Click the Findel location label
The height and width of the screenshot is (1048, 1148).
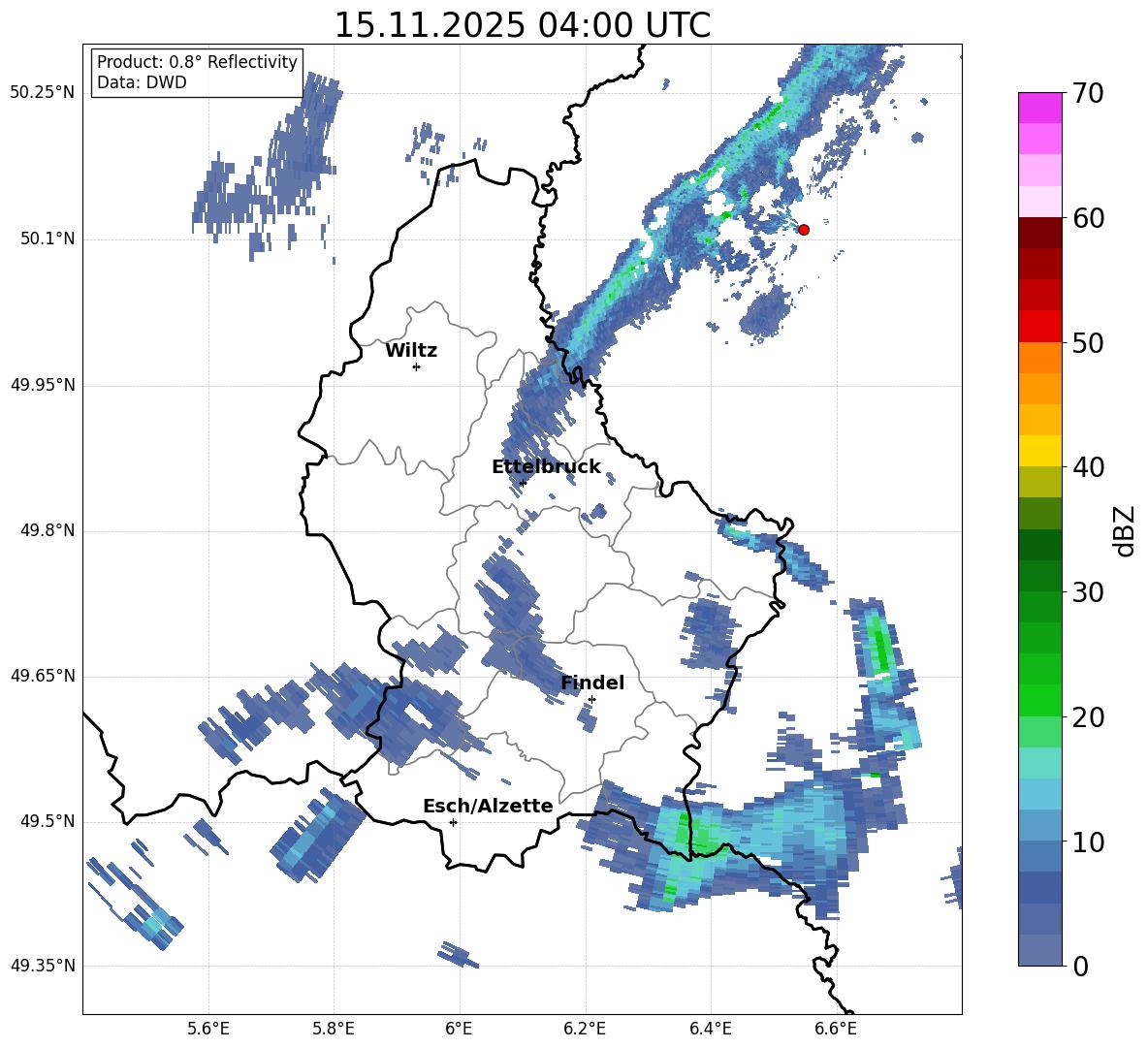click(x=592, y=683)
